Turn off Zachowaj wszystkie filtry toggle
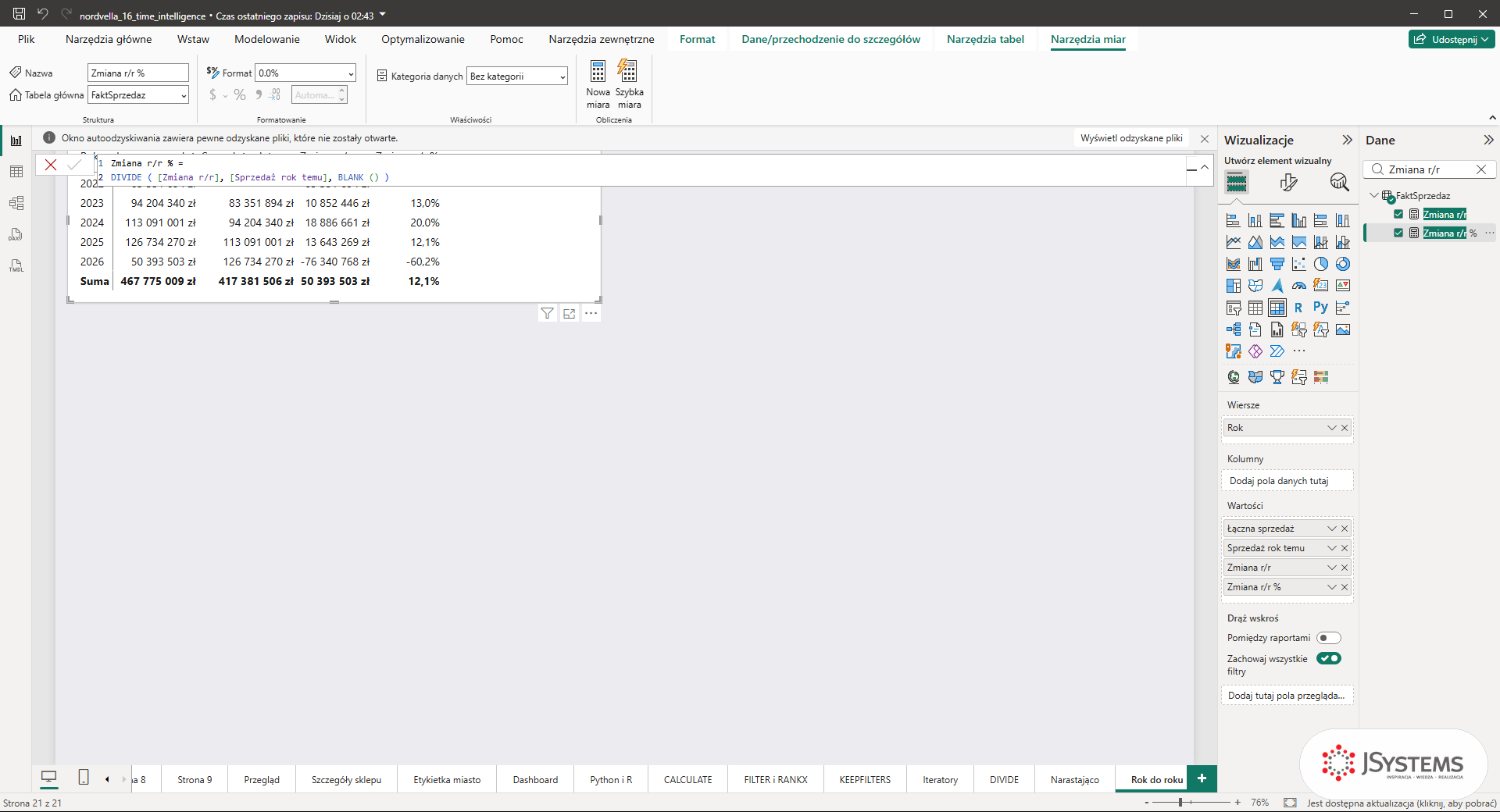 tap(1328, 658)
